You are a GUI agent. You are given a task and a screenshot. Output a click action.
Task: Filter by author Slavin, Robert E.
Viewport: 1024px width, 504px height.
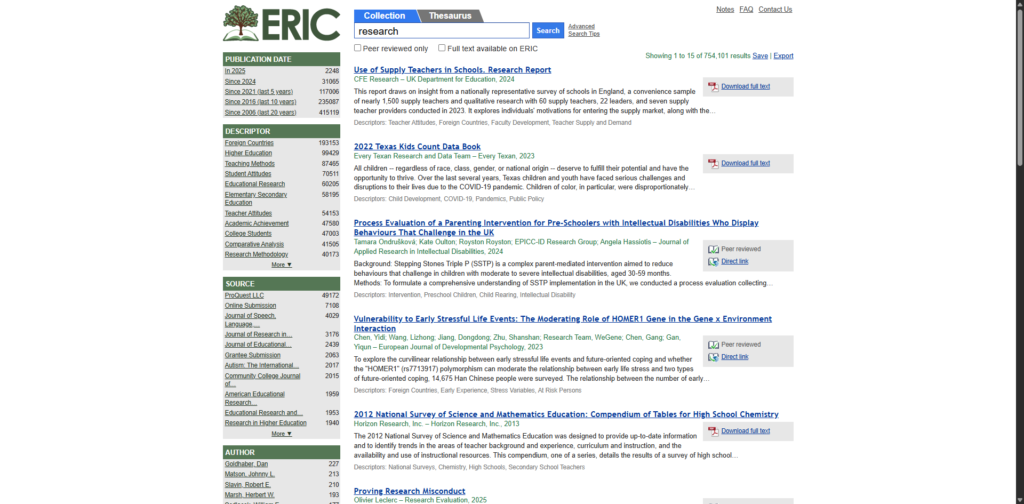(x=249, y=485)
